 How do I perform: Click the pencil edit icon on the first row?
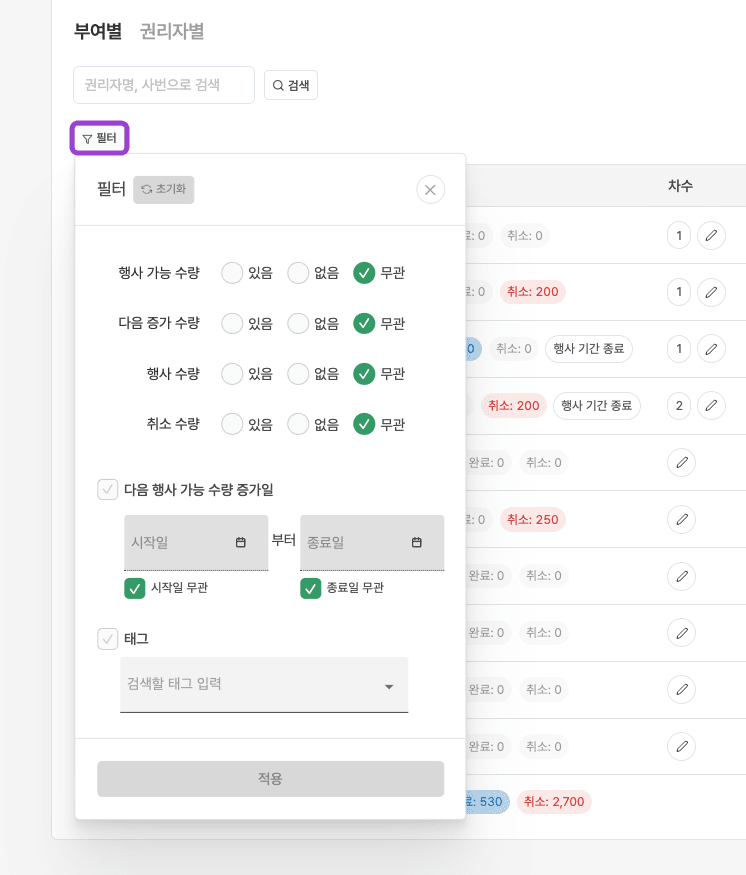click(711, 235)
